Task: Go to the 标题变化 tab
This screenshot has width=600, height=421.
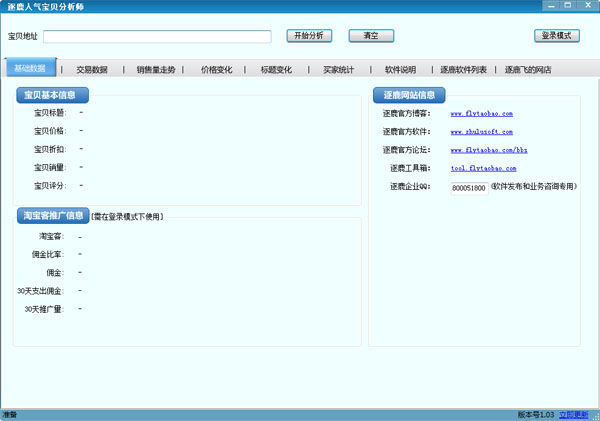Action: [277, 70]
